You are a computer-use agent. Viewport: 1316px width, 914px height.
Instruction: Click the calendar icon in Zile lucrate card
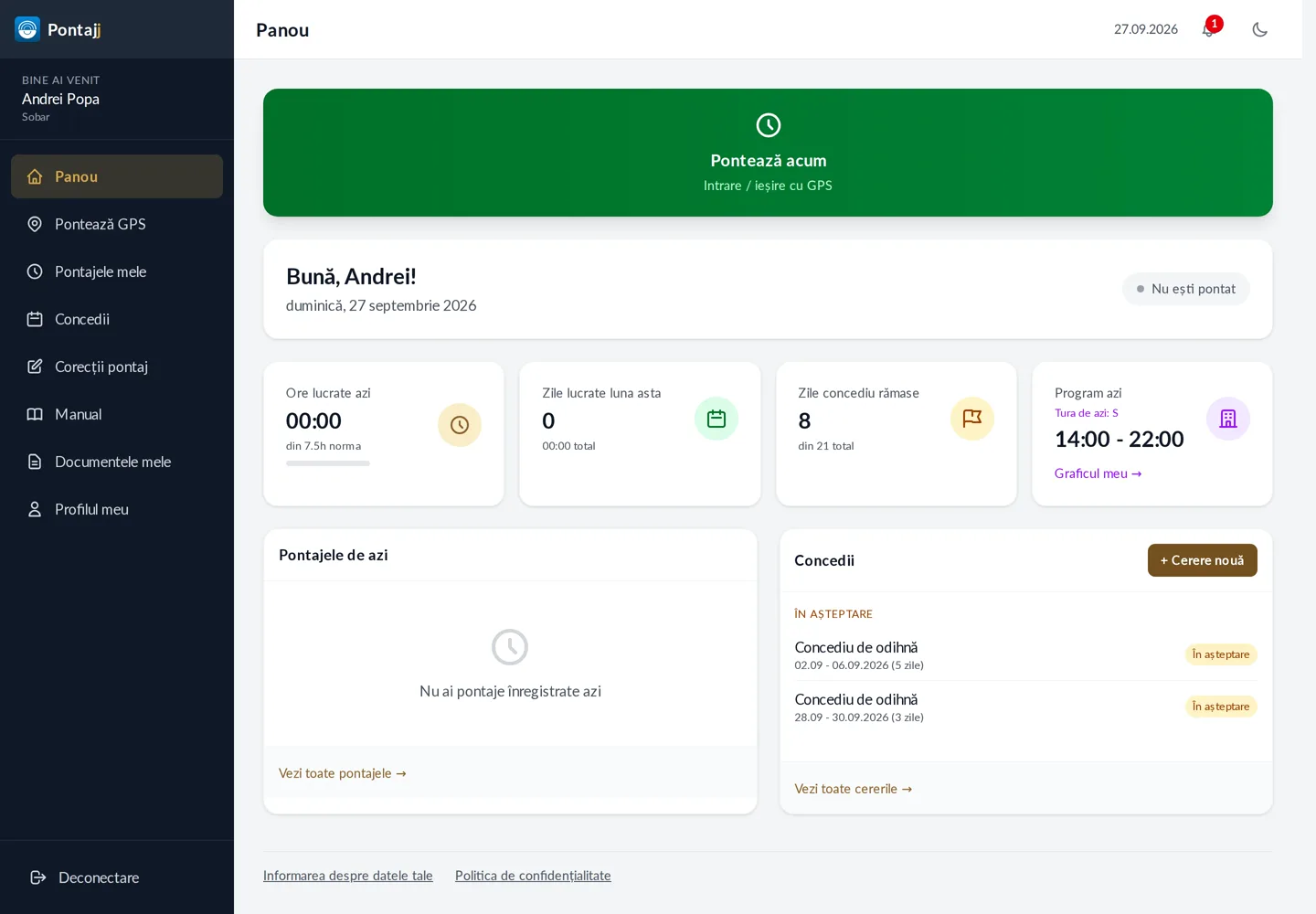[716, 419]
